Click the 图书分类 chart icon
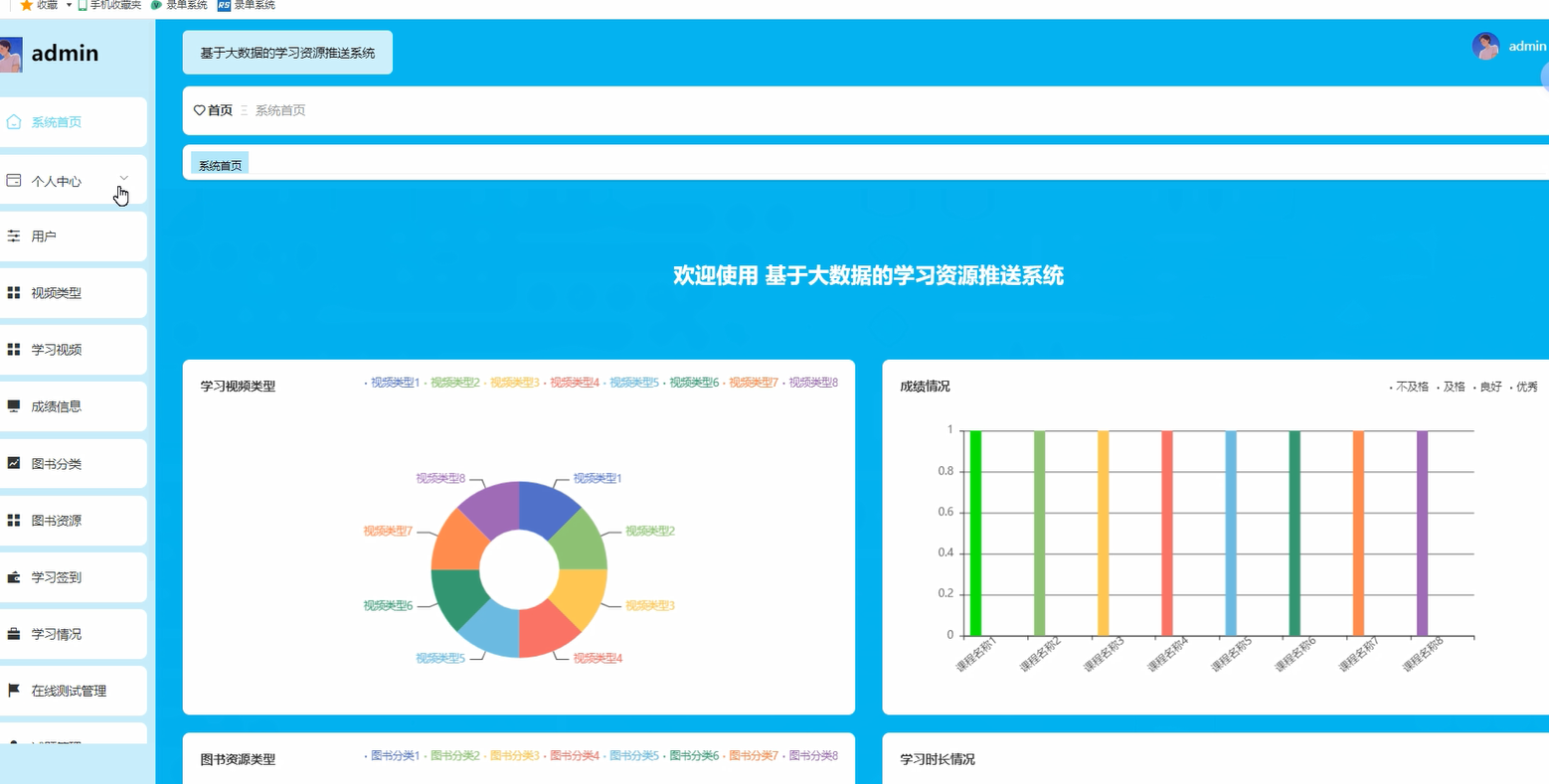1549x784 pixels. [x=13, y=463]
